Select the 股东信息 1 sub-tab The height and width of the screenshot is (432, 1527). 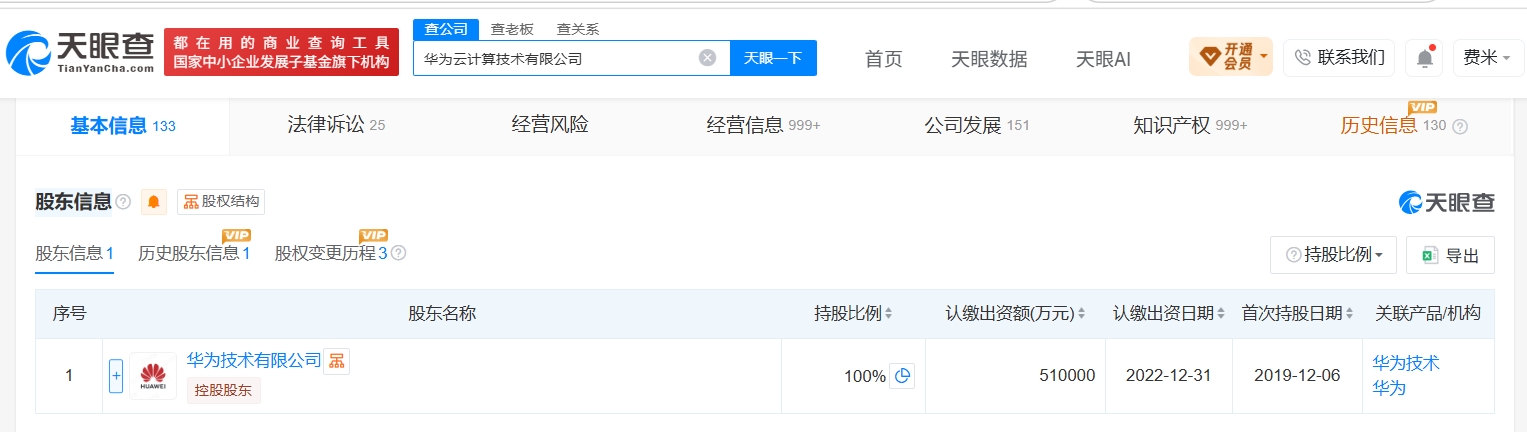click(x=75, y=254)
